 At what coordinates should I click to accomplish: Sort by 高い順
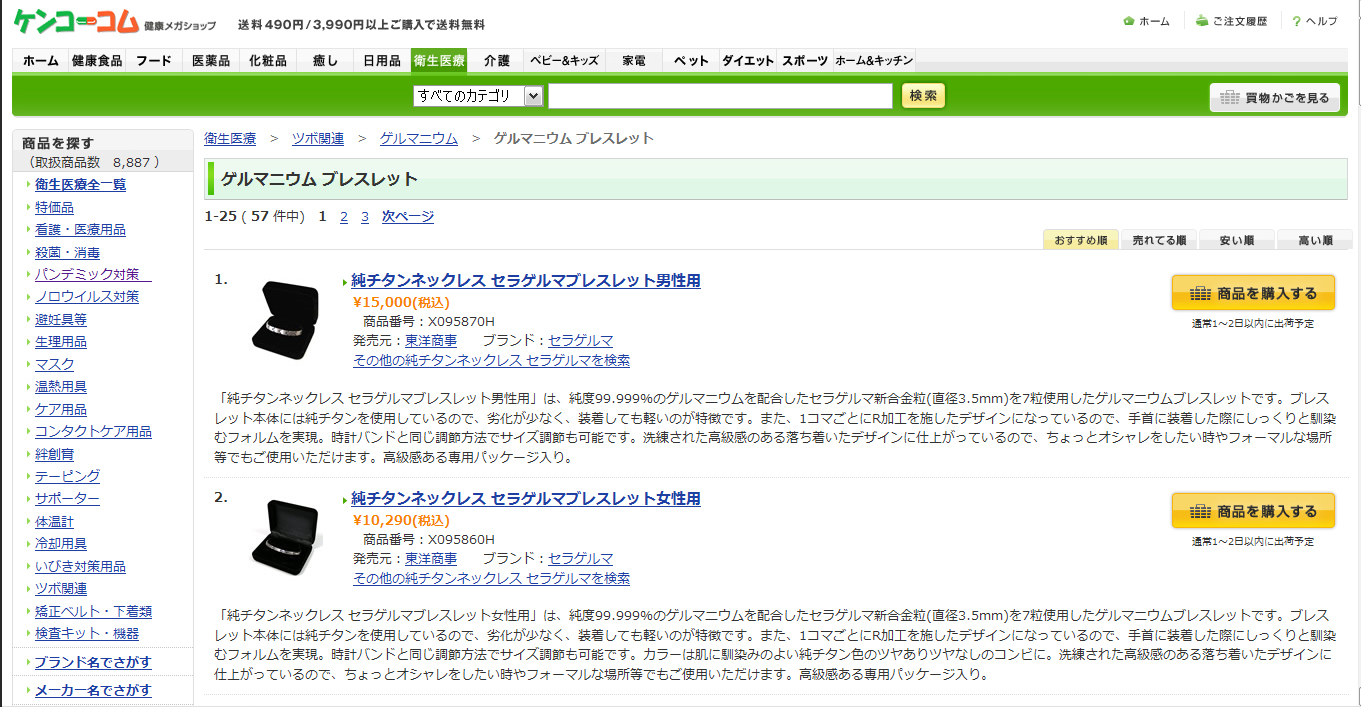pyautogui.click(x=1315, y=240)
